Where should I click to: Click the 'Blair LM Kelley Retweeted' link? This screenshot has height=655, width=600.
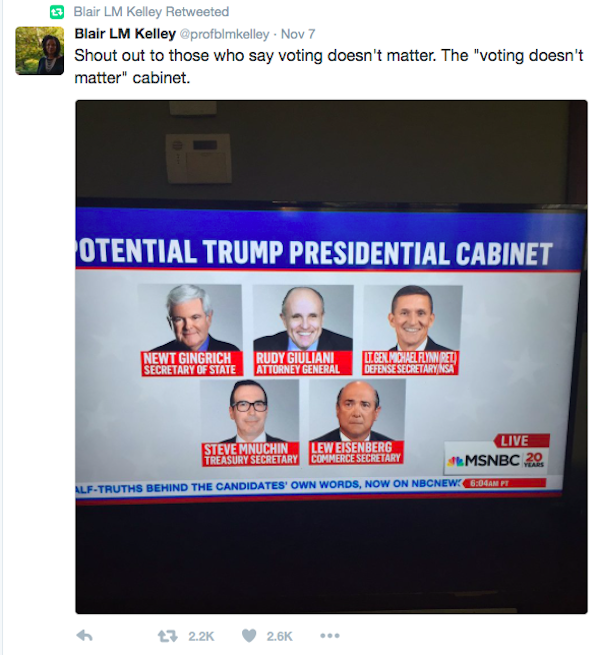(x=151, y=12)
